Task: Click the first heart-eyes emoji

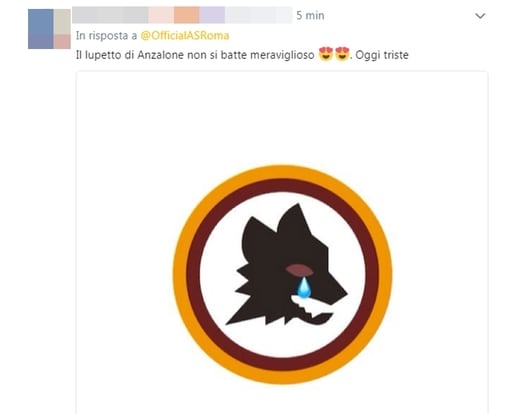Action: (326, 54)
